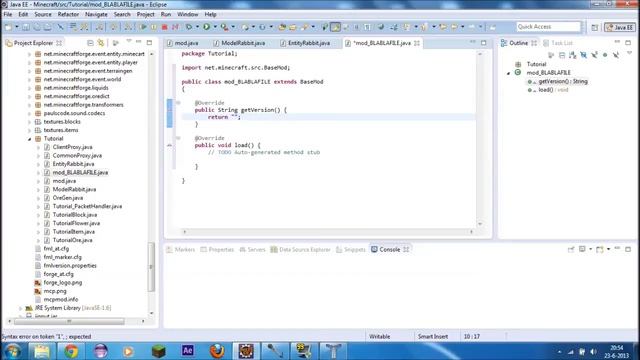
Task: Click the Java EE perspective button
Action: [620, 27]
